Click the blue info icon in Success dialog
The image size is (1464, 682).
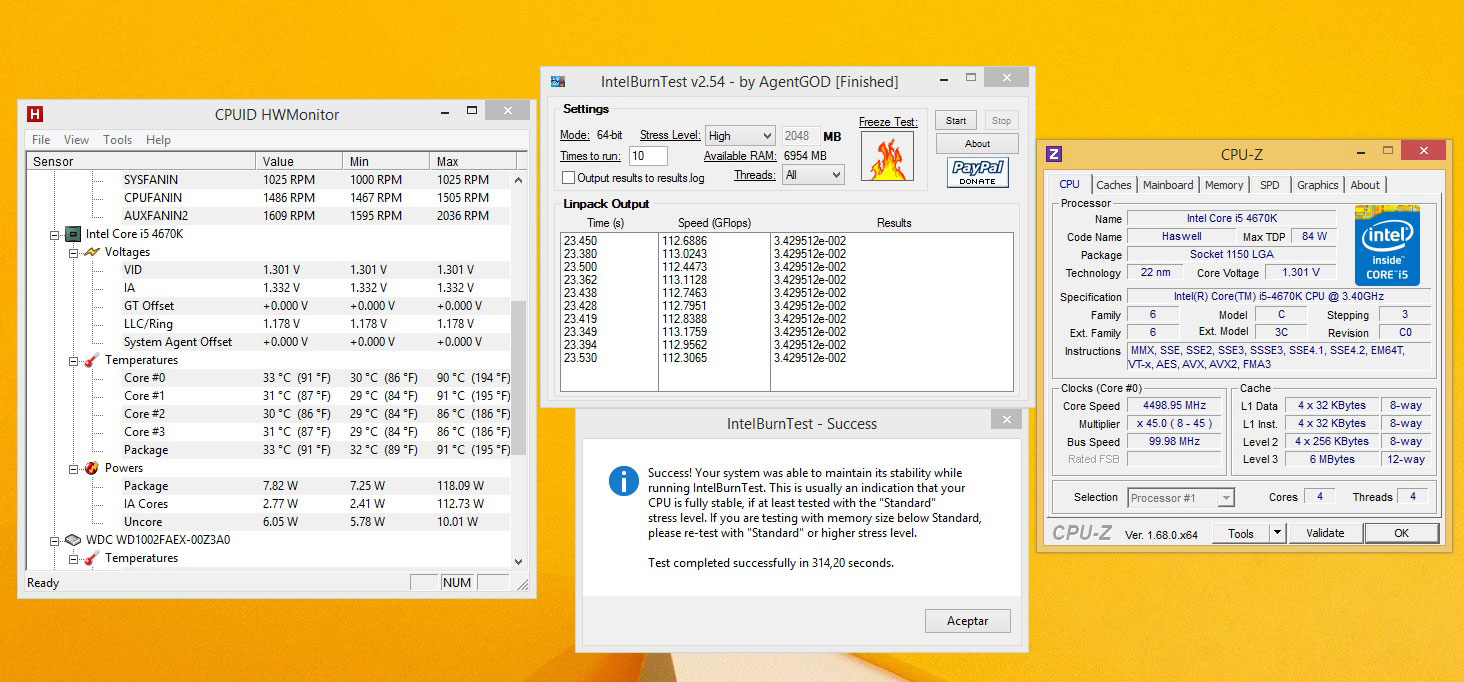623,481
